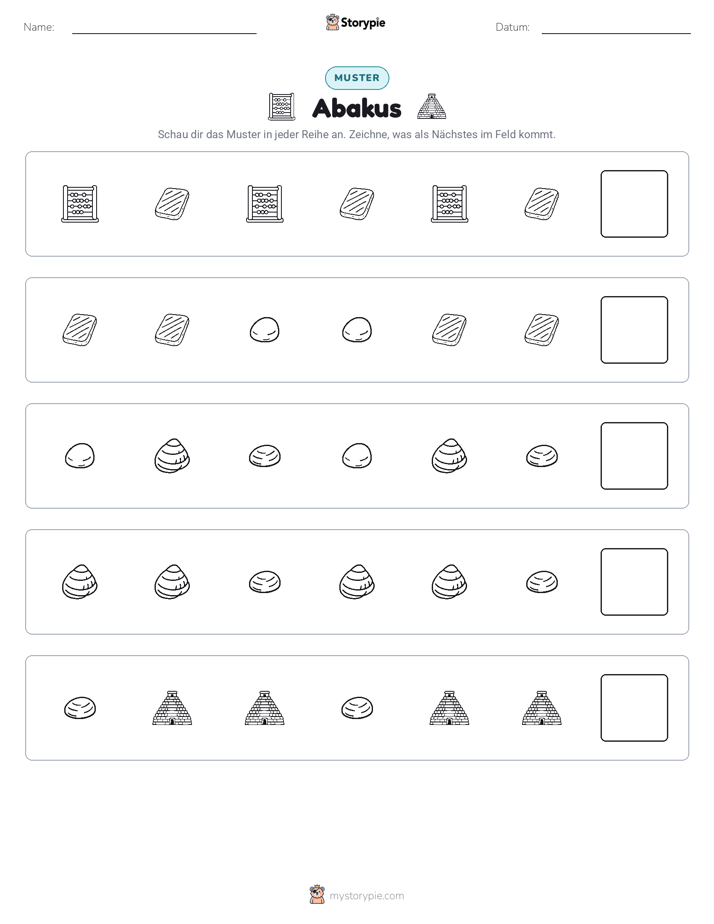Viewport: 714px width, 924px height.
Task: Click the Abakus heading text
Action: point(356,108)
